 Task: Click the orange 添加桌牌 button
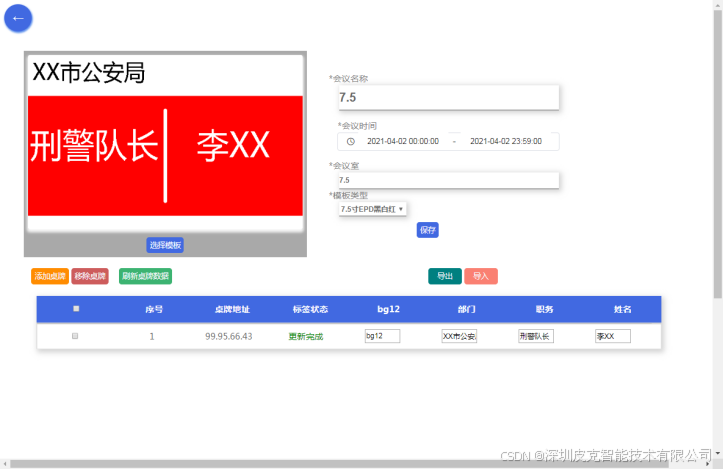click(50, 276)
